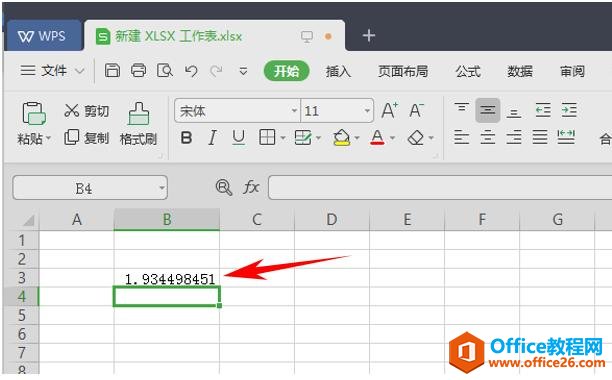Apply yellow fill color
Viewport: 612px width, 380px height.
tap(342, 137)
